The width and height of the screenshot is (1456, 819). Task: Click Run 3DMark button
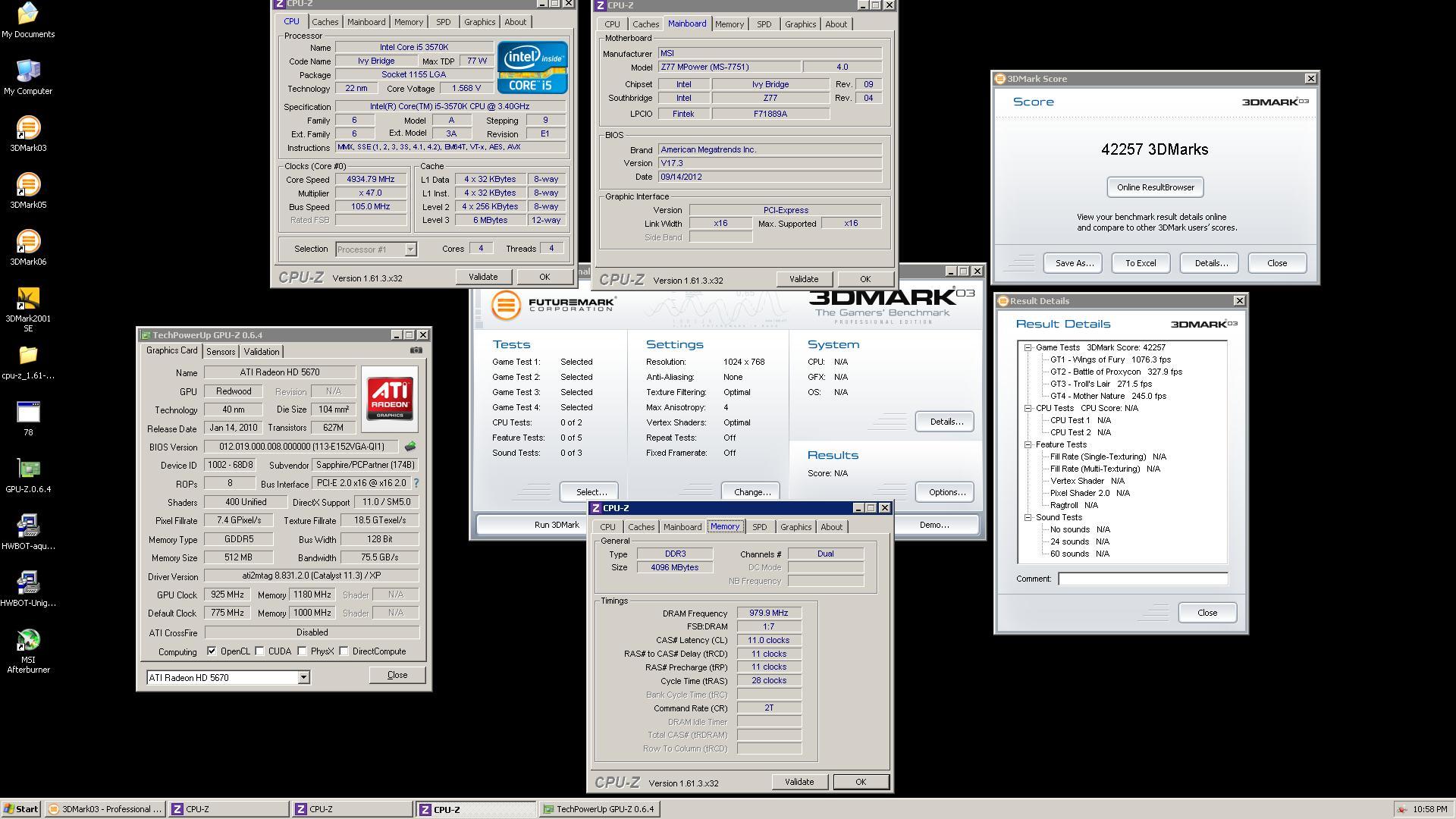556,525
